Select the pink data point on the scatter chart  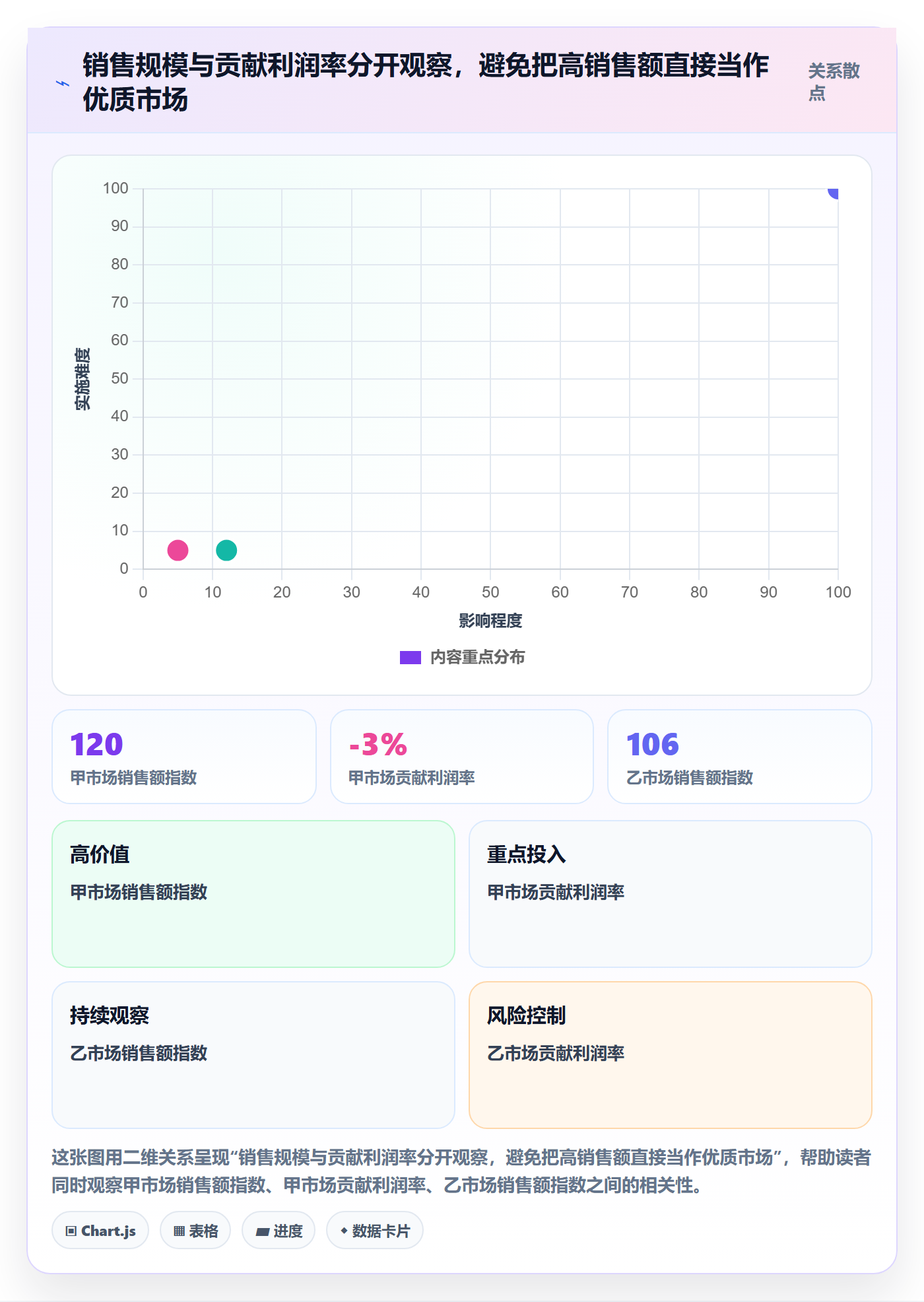[178, 550]
